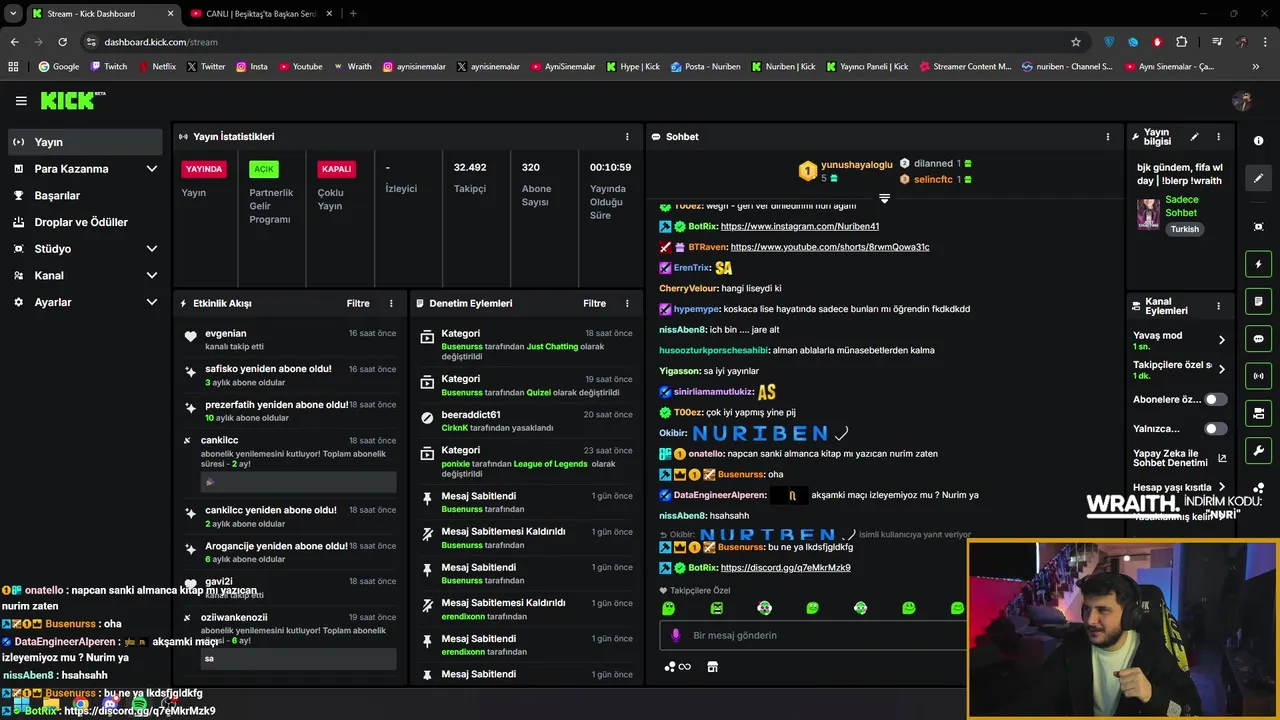Click the lightning bolt icon in right toolbar
The image size is (1280, 720).
pos(1258,264)
